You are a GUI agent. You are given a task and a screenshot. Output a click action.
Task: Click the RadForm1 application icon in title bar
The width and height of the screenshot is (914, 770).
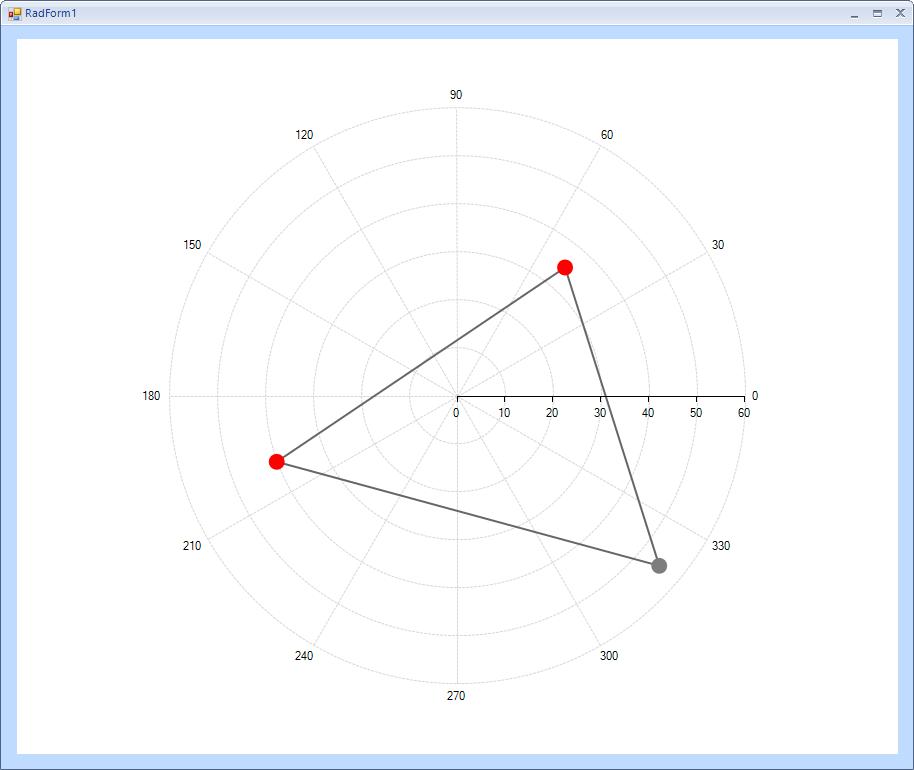click(x=15, y=13)
